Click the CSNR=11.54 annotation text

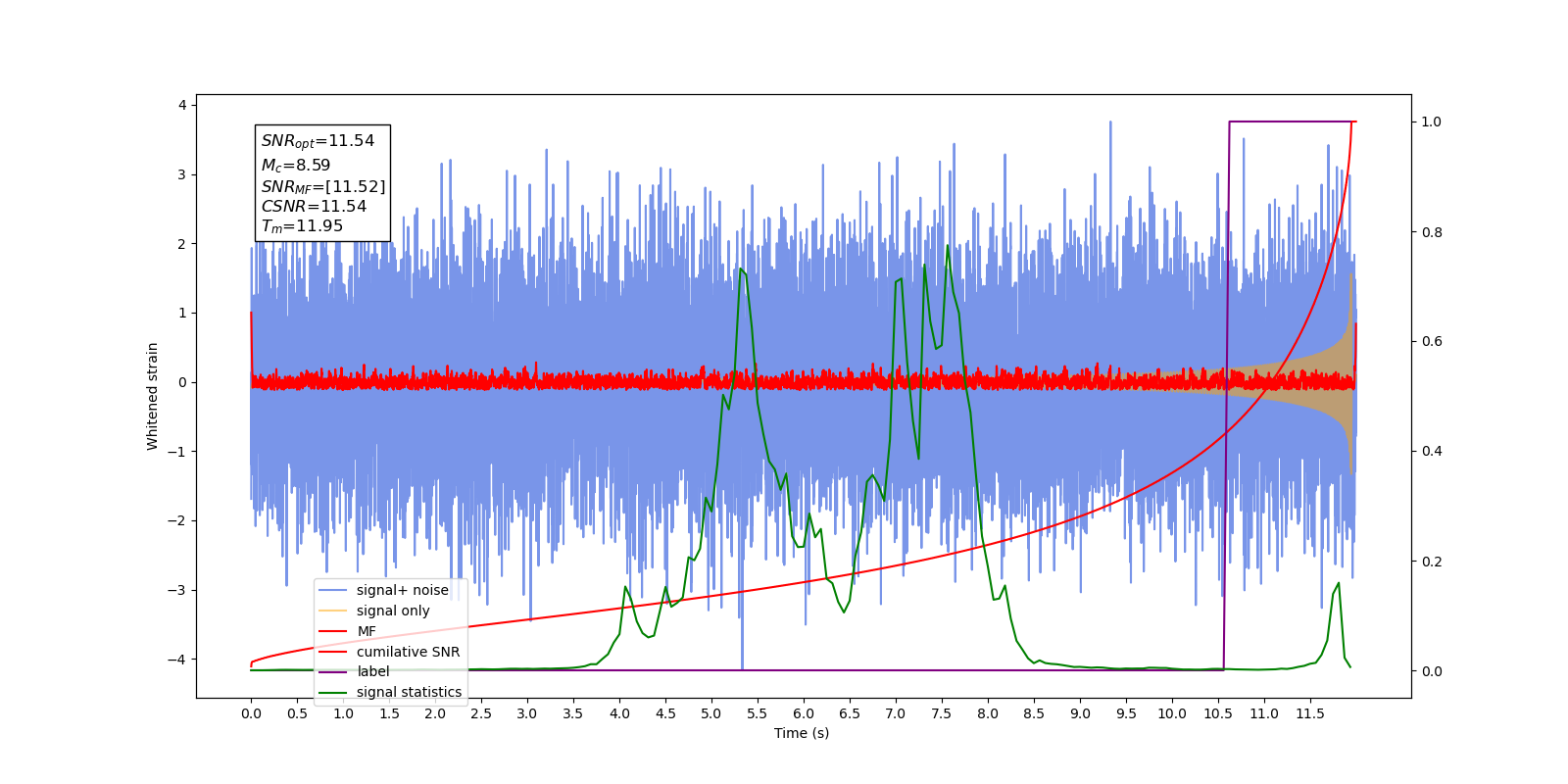pyautogui.click(x=314, y=207)
